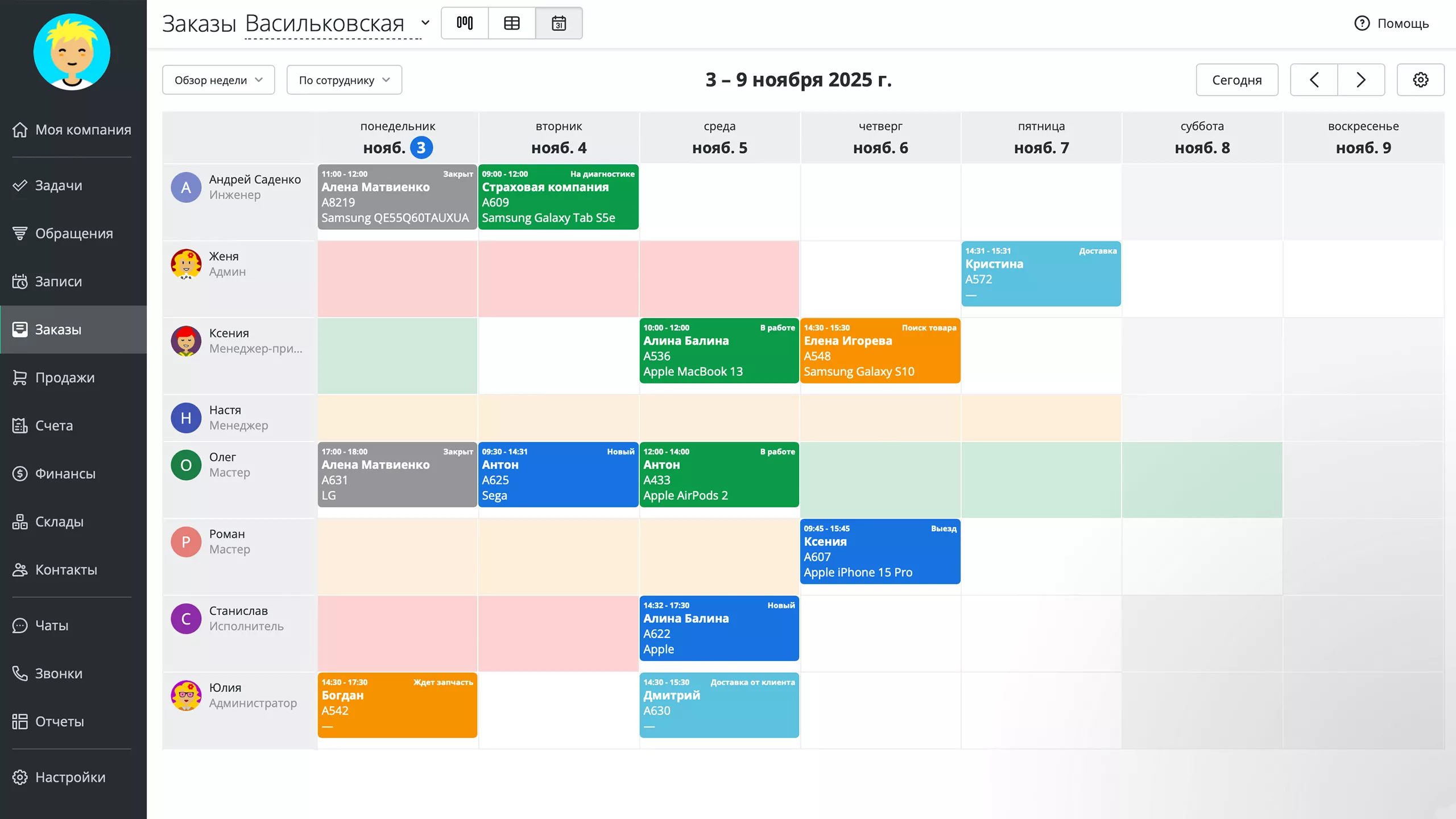Expand the Васильковская location selector

click(x=337, y=24)
